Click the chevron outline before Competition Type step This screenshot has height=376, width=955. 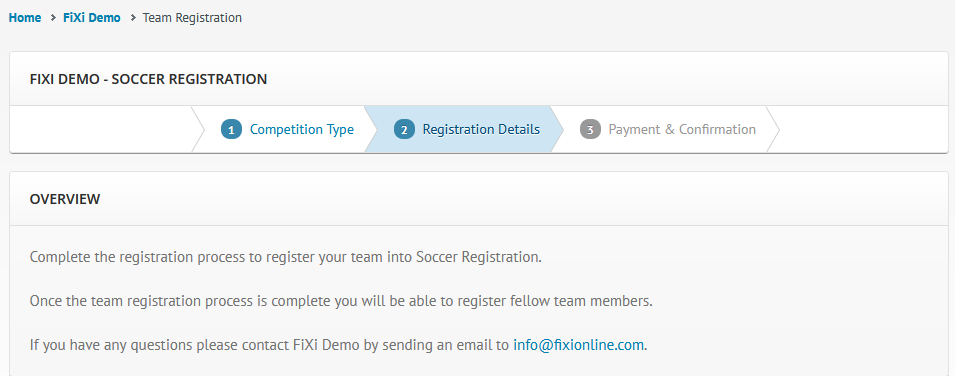[x=198, y=129]
